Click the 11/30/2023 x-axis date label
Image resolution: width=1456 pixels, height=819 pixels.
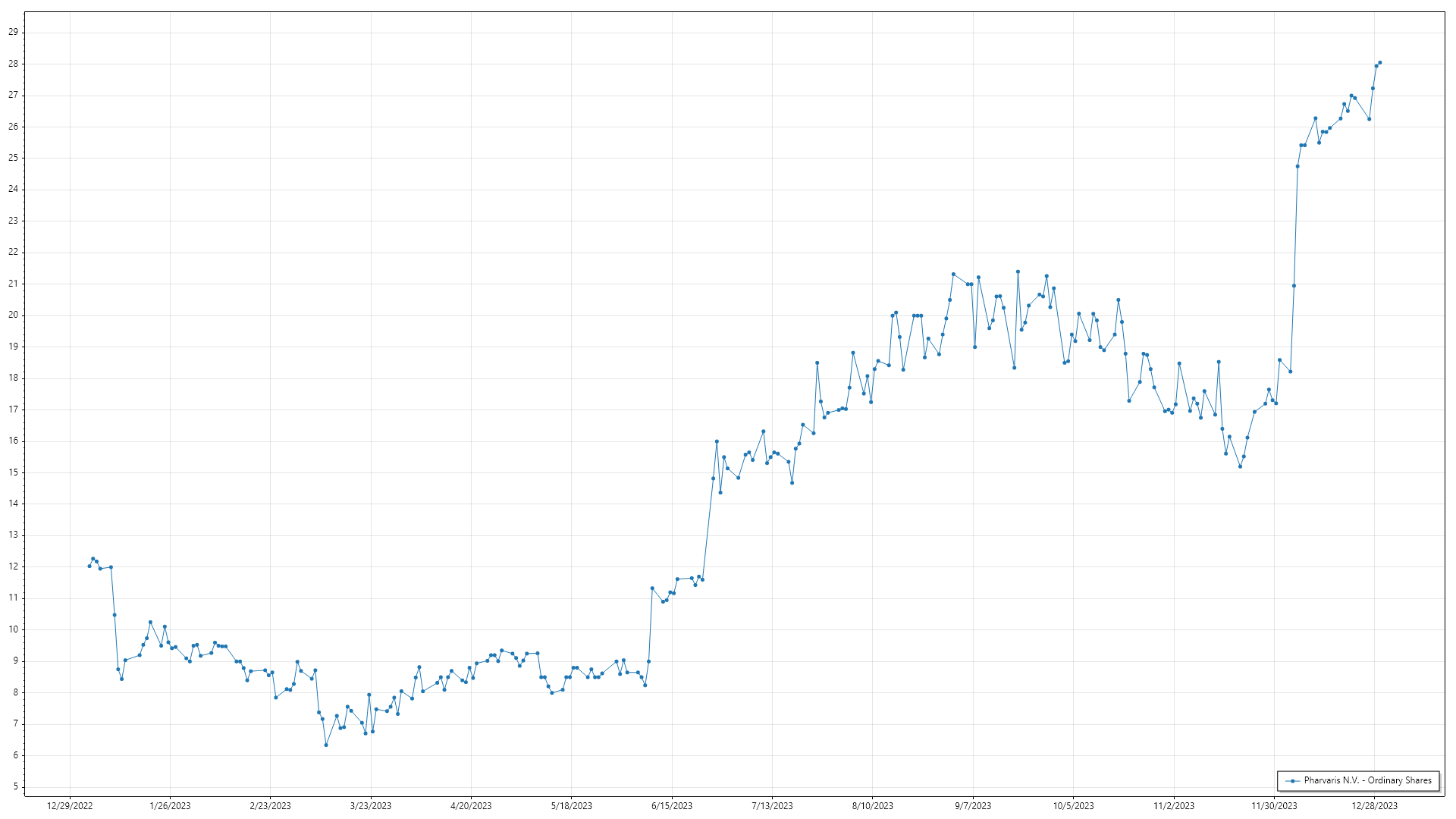(1274, 806)
